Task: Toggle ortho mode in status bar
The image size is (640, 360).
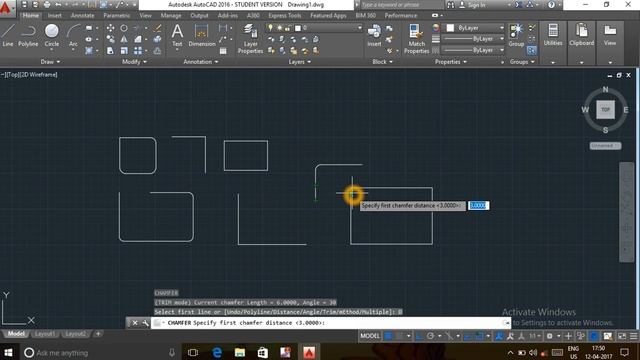Action: 419,336
